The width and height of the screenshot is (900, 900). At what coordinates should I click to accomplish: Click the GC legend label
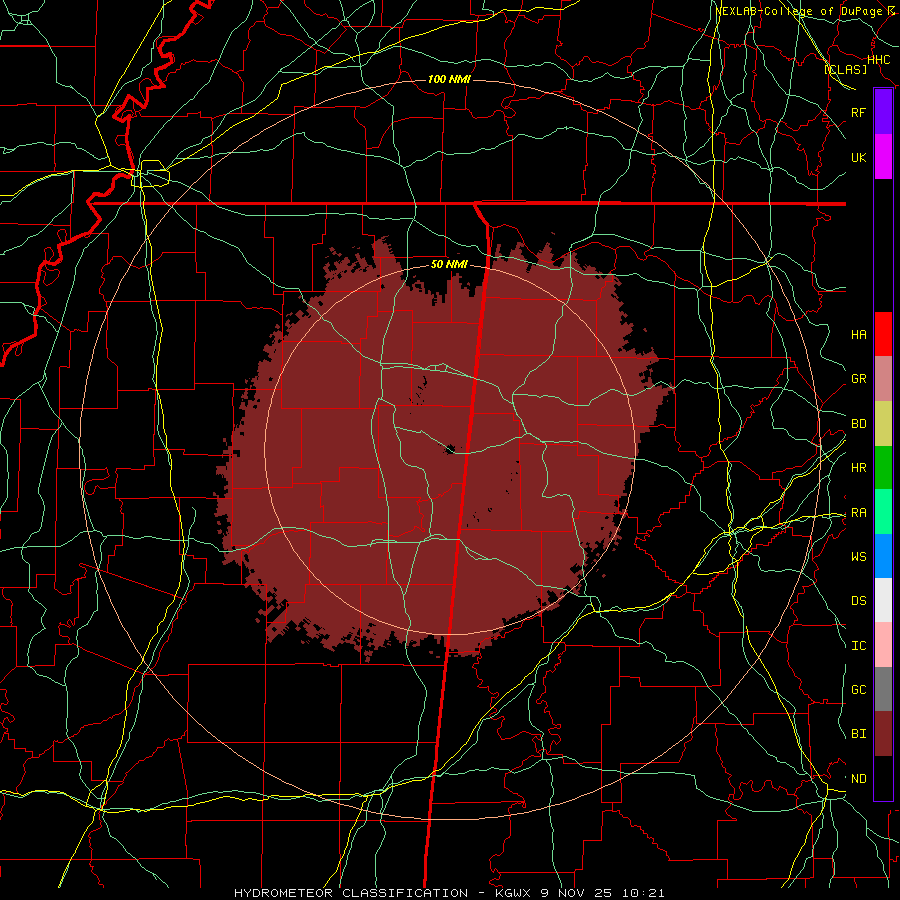(x=859, y=689)
